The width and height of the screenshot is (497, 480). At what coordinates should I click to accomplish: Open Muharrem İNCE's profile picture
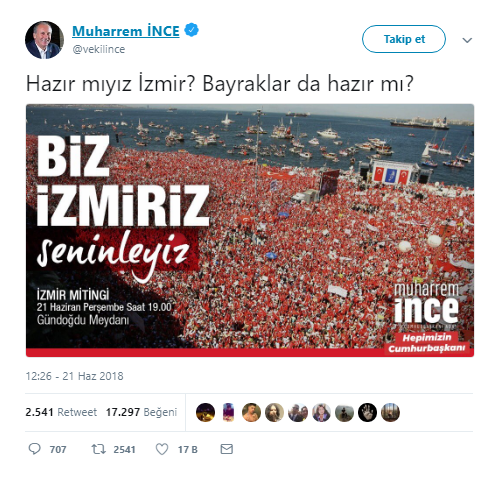coord(44,40)
